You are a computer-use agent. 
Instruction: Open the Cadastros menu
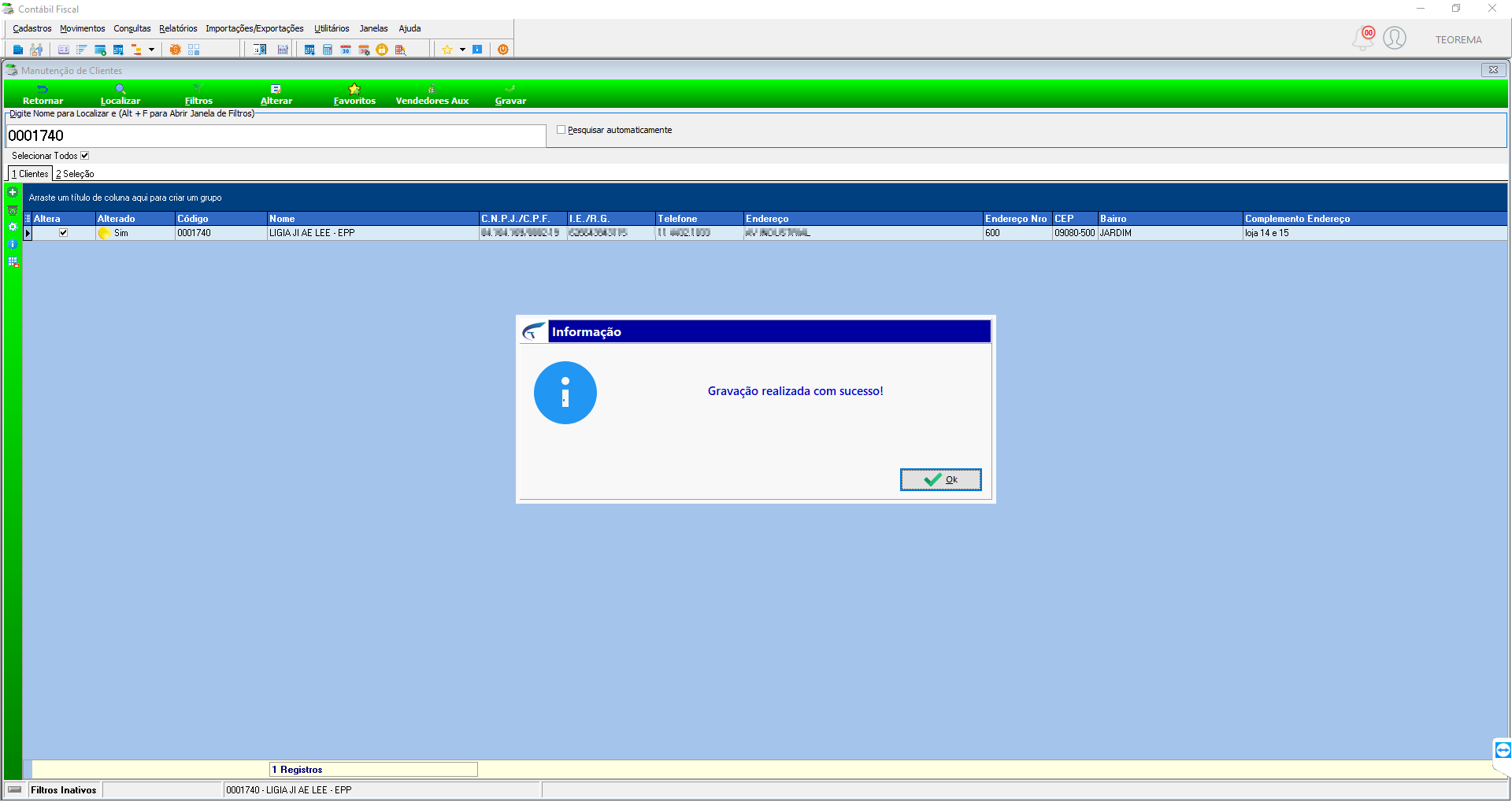point(32,28)
